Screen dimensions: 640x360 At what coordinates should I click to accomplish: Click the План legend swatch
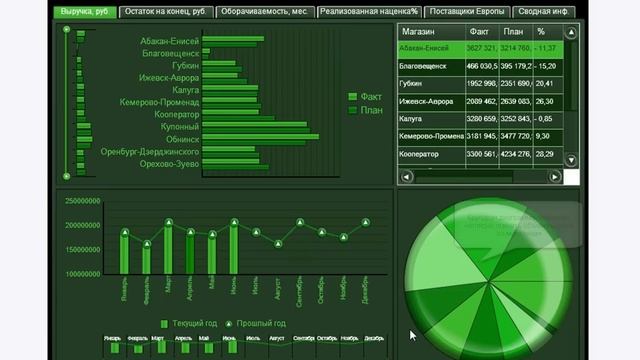pos(353,110)
